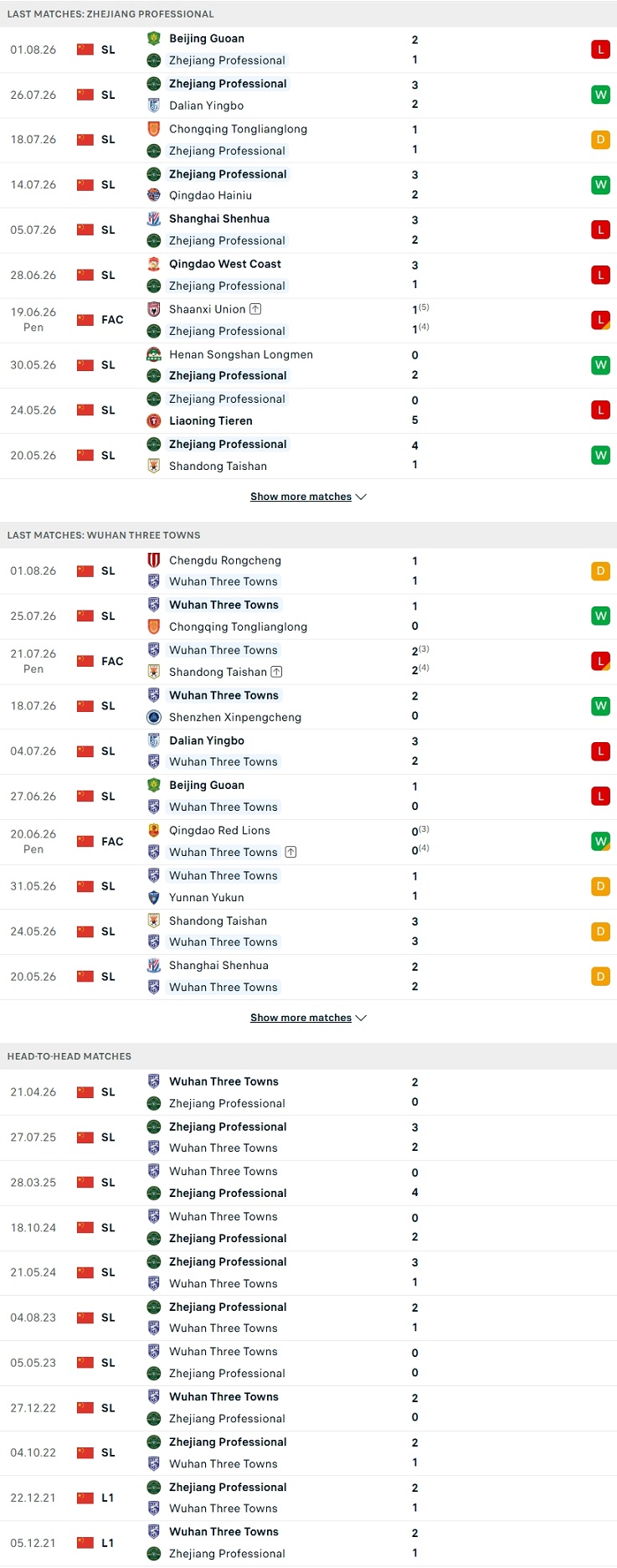Open Liaoning Tieren team page

tap(210, 420)
